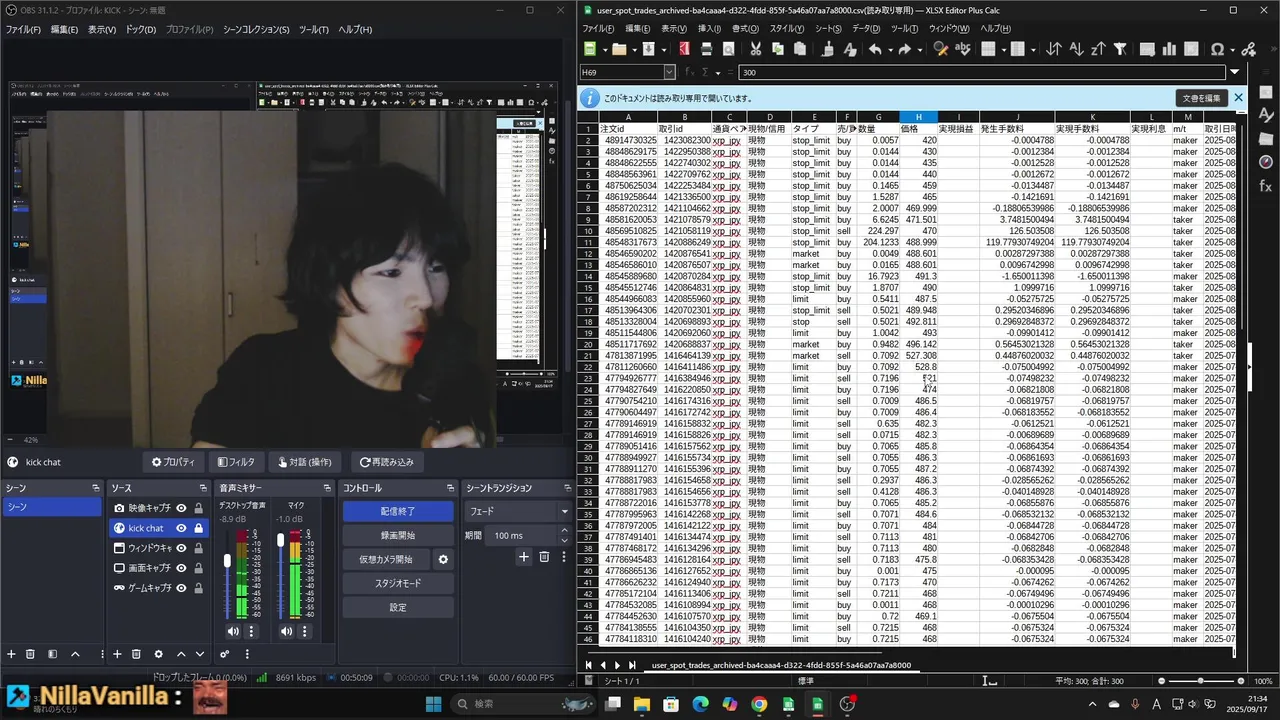This screenshot has height=720, width=1280.
Task: Open ファイル(F) menu in OBS
Action: tap(23, 29)
